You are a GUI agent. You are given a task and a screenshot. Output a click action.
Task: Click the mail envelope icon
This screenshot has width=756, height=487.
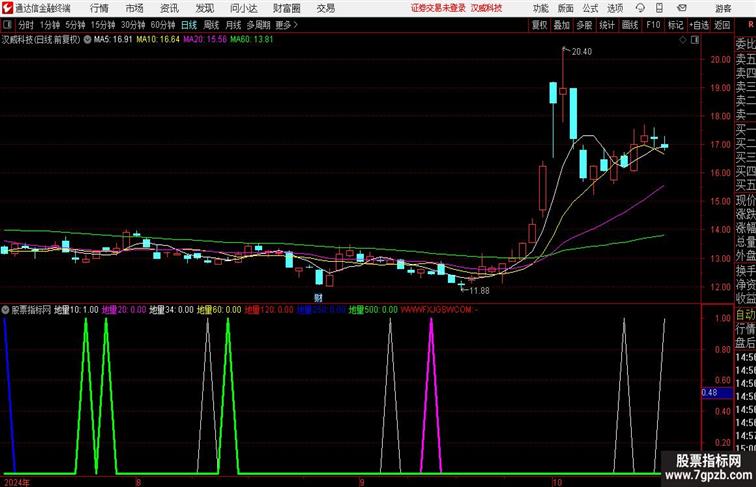(x=682, y=8)
